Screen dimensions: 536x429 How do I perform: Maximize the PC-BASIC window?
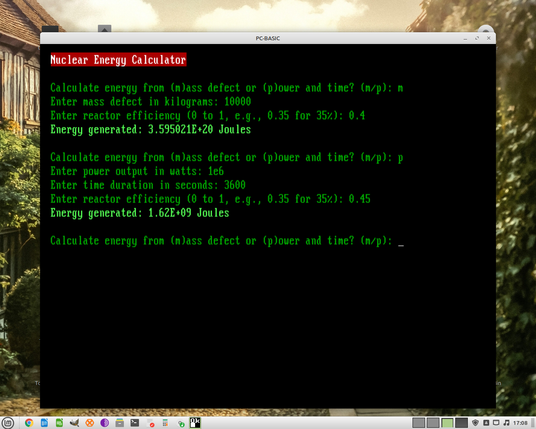pyautogui.click(x=477, y=38)
